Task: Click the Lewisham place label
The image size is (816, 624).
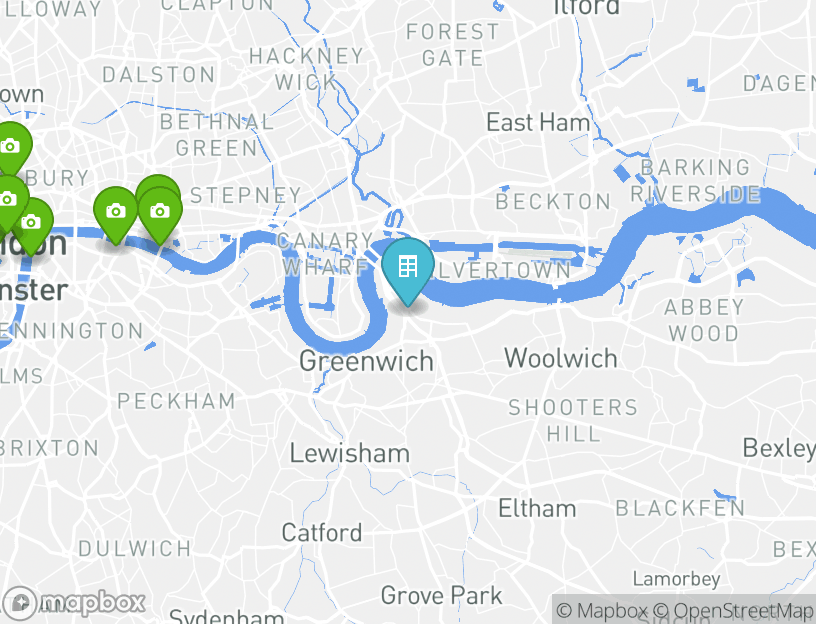Action: 350,453
